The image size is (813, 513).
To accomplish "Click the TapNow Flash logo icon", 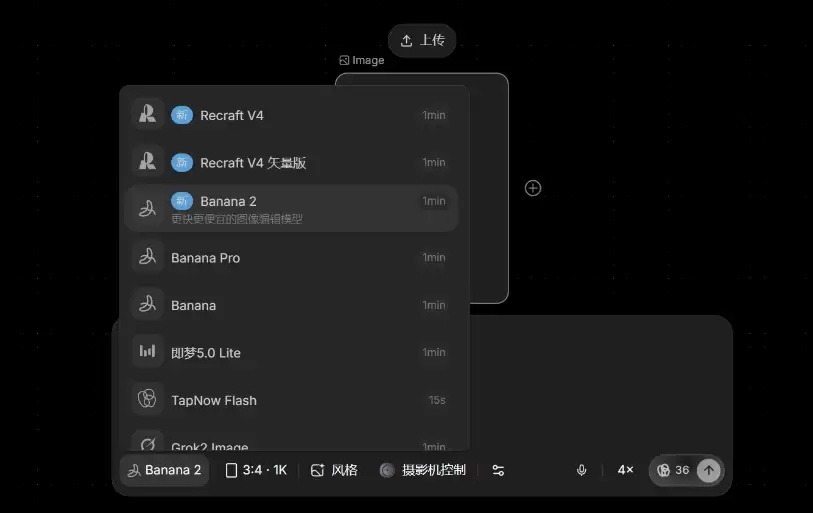I will pyautogui.click(x=147, y=399).
